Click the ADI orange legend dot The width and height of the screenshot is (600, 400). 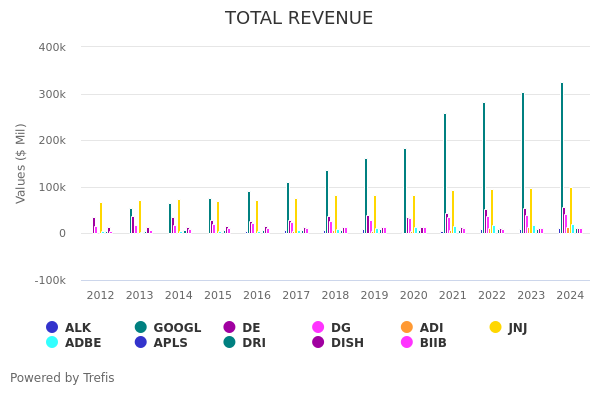pyautogui.click(x=407, y=328)
